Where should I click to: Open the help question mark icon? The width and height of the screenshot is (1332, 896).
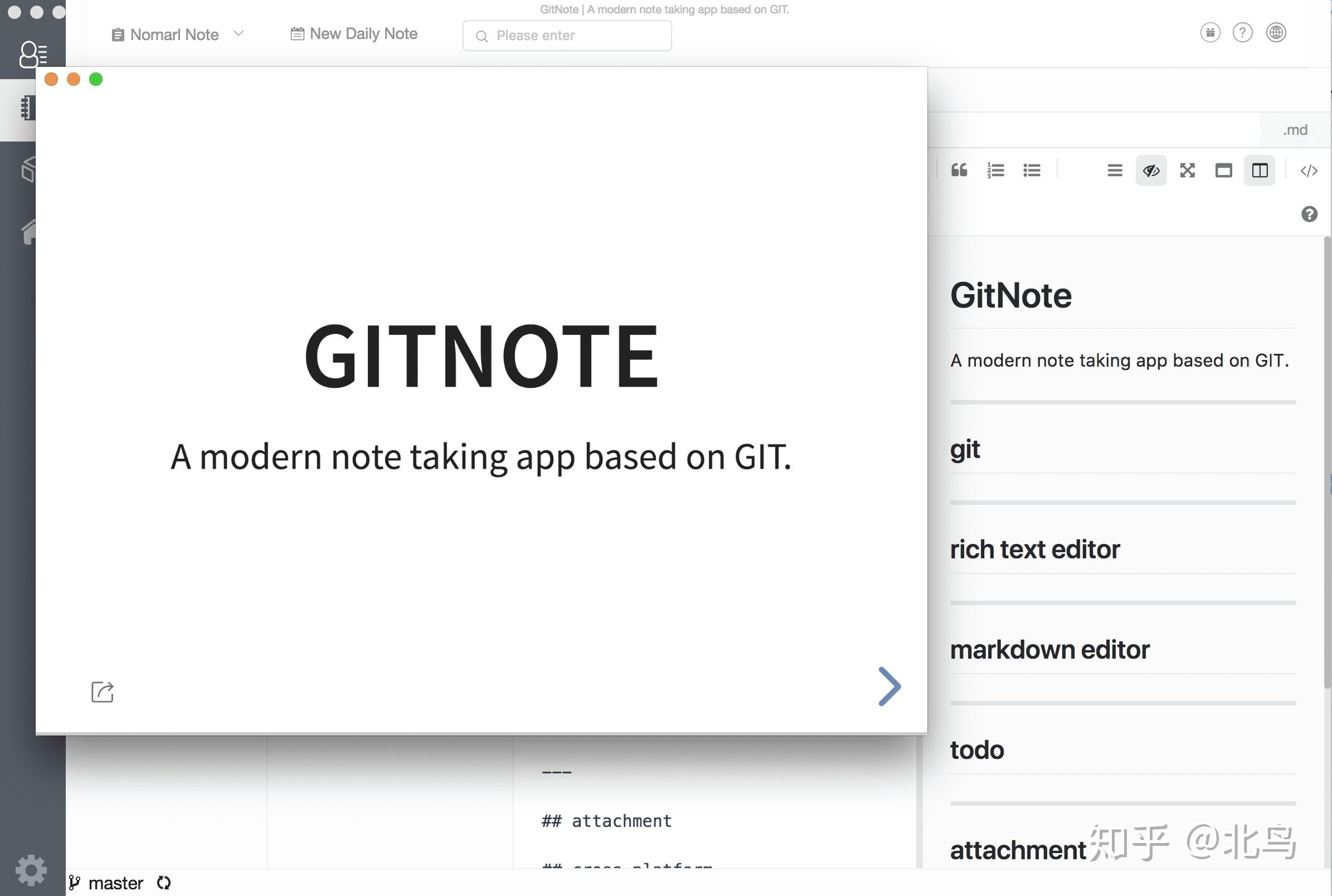click(x=1242, y=32)
